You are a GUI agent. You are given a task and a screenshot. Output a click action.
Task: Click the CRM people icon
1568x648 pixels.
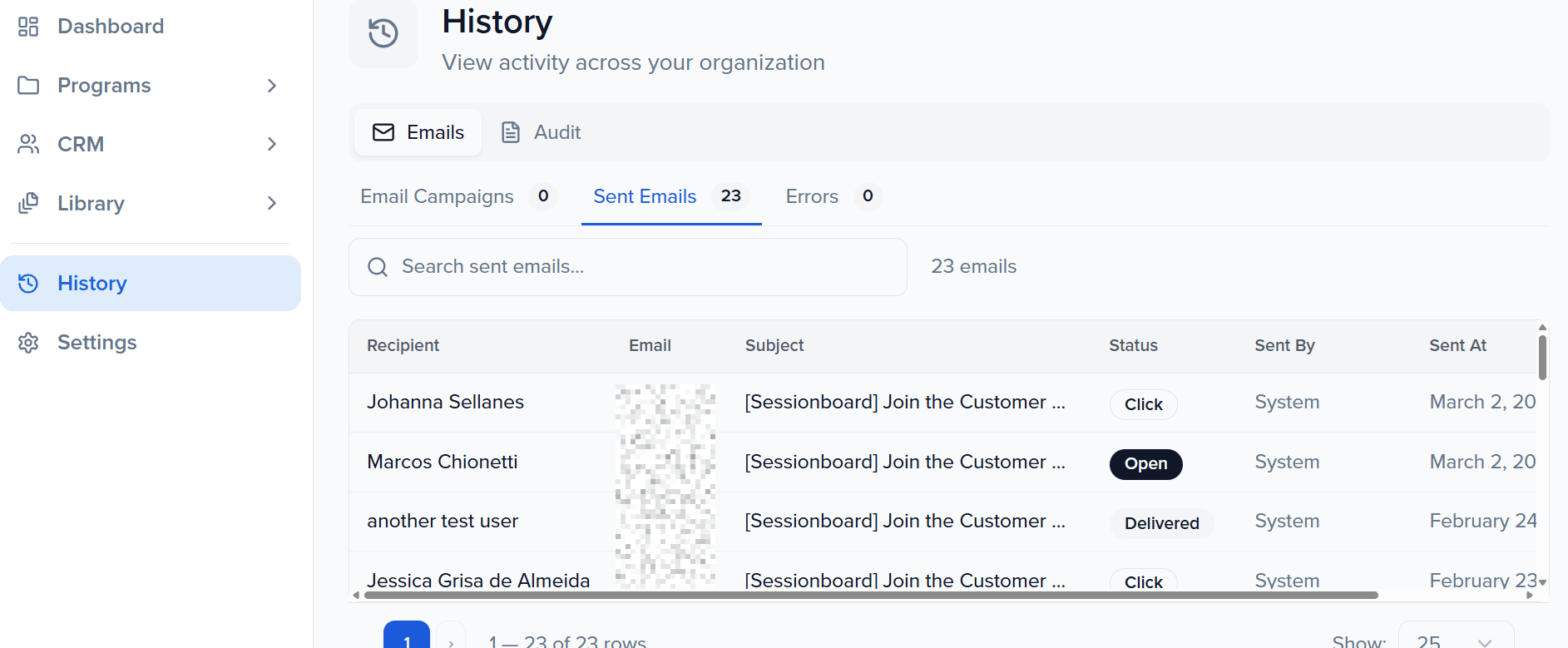click(28, 144)
